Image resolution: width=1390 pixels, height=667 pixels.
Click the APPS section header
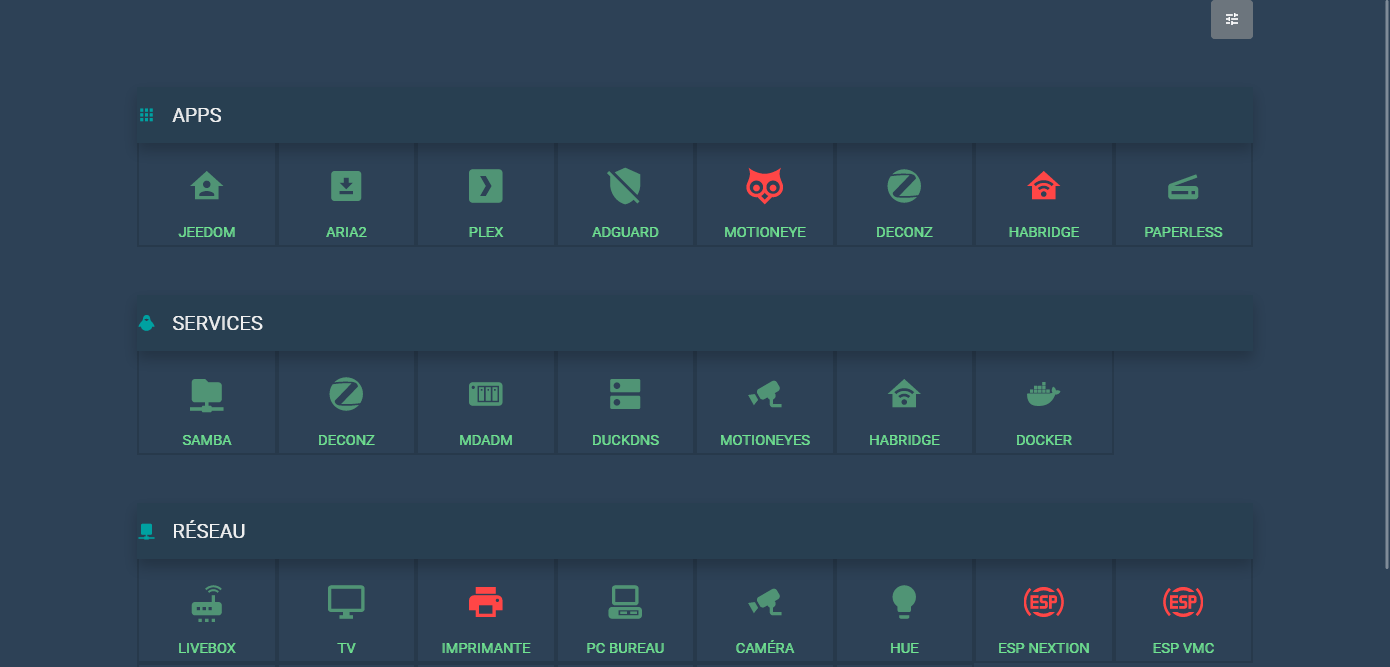tap(695, 115)
